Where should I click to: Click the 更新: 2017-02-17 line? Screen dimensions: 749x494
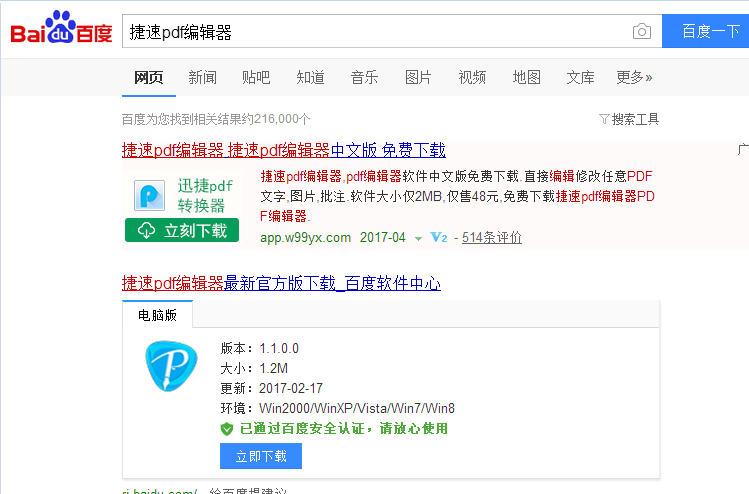tap(272, 388)
